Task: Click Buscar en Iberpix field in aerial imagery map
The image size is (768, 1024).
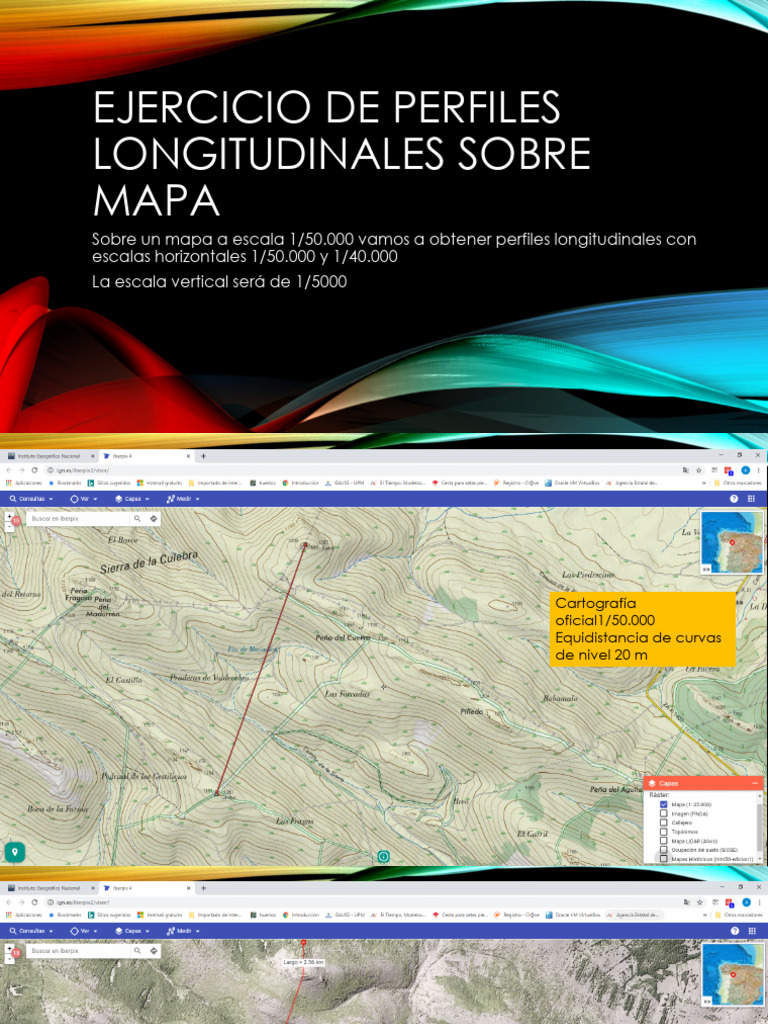Action: 78,951
